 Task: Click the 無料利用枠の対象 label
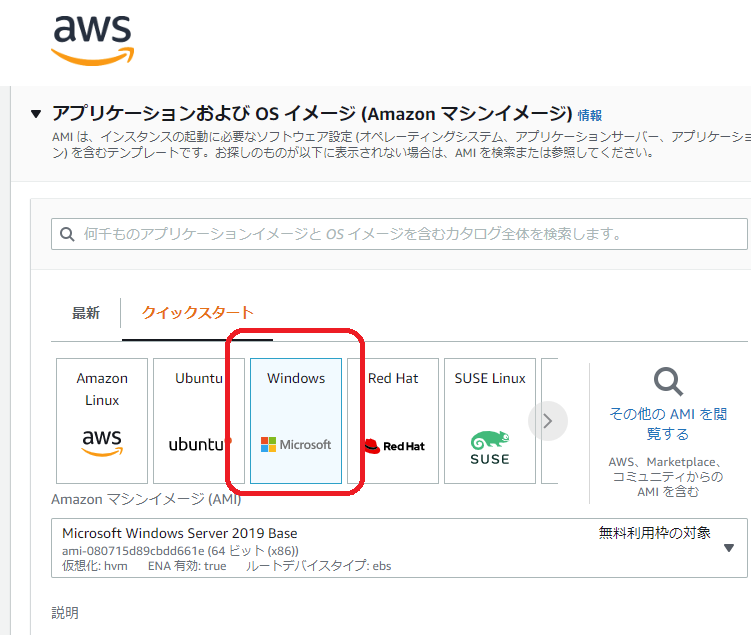654,533
